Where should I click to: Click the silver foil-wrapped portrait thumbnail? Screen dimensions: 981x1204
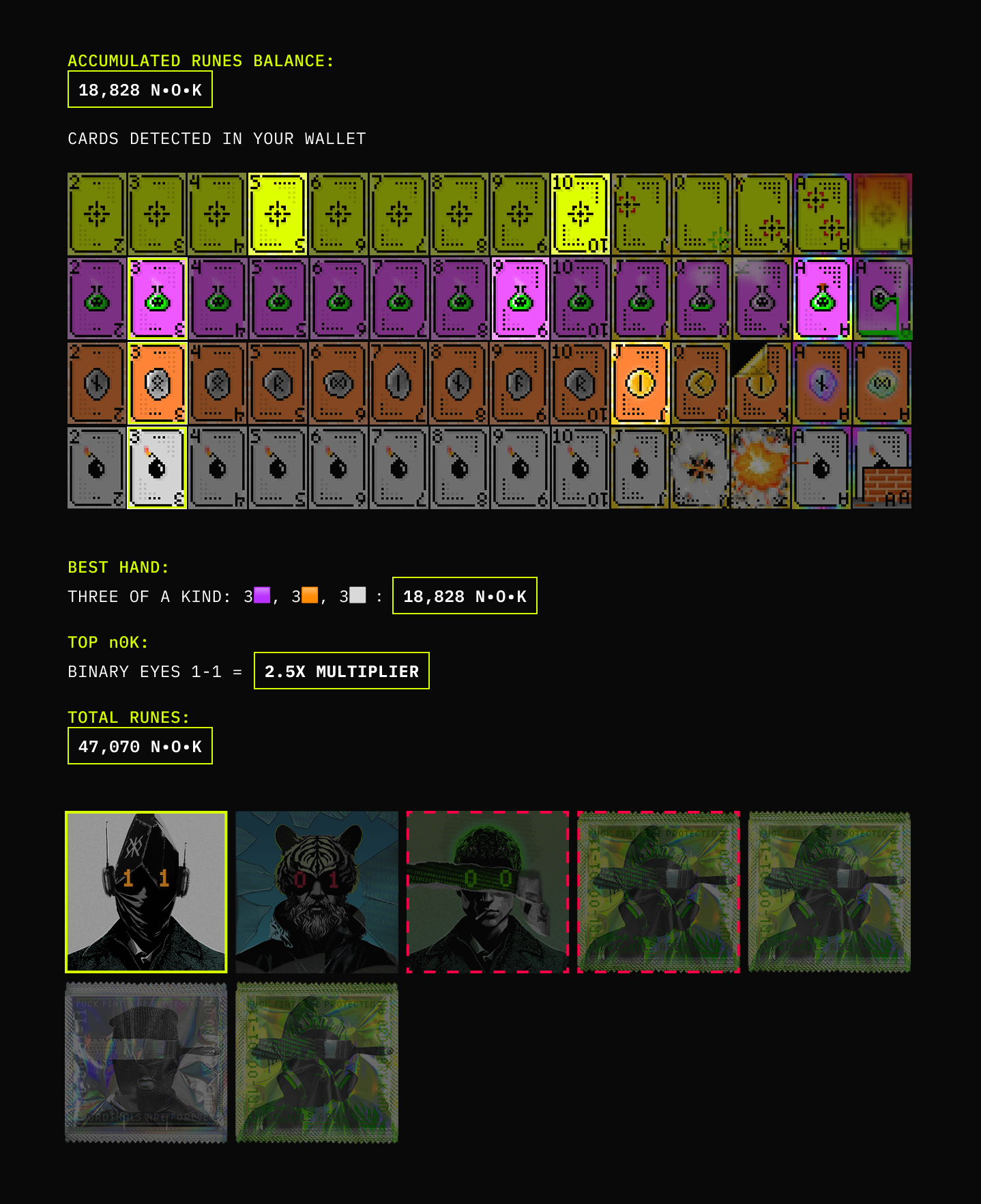(146, 1062)
